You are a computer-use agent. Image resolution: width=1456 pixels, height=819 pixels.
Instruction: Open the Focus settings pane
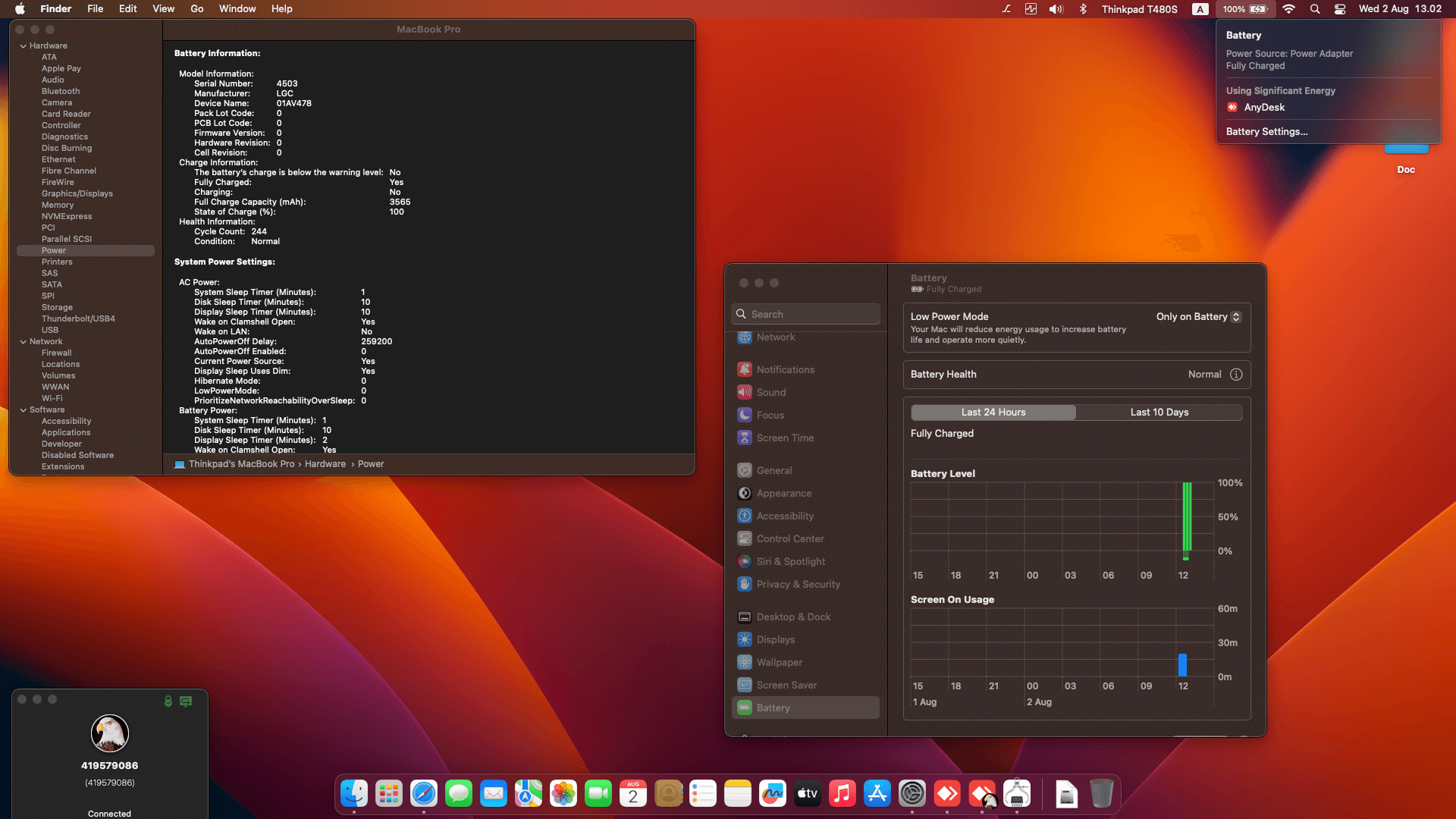click(770, 415)
